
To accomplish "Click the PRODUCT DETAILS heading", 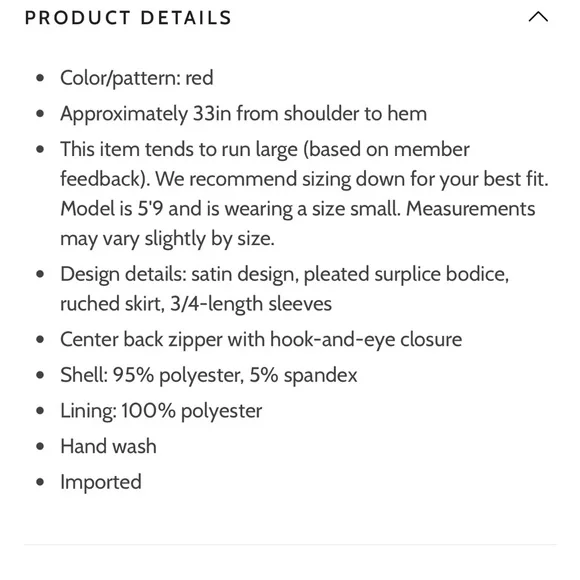I will point(128,18).
